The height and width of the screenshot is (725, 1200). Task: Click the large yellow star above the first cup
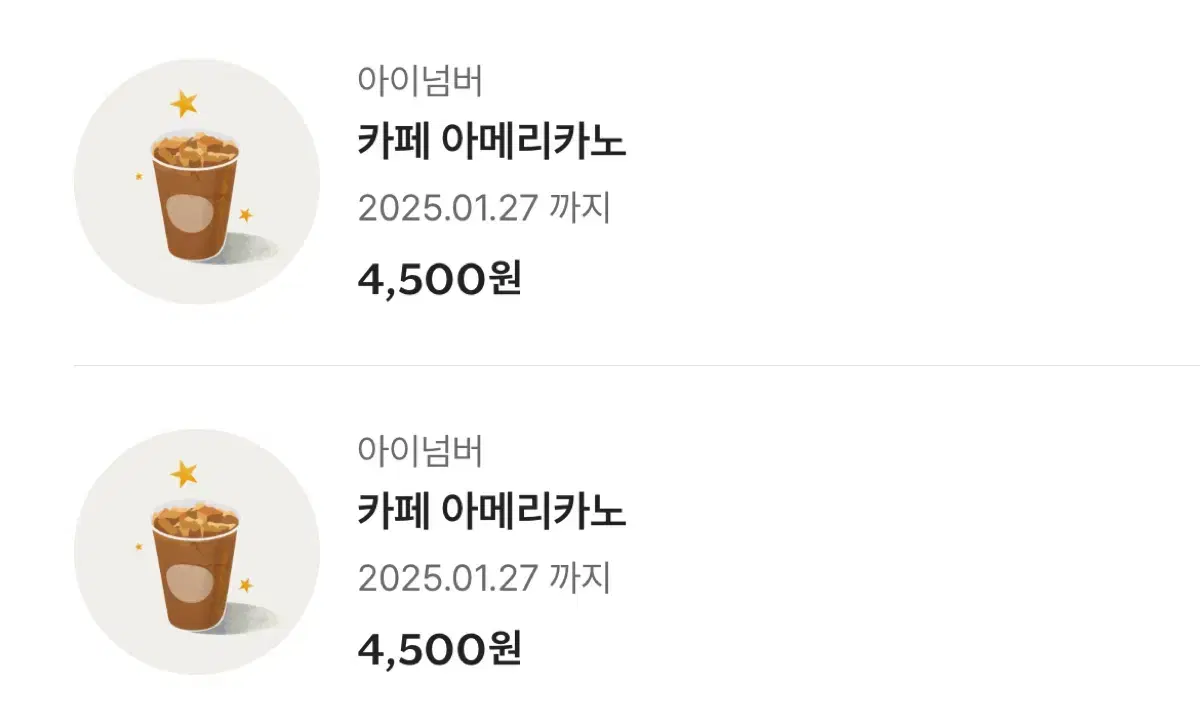click(x=184, y=102)
